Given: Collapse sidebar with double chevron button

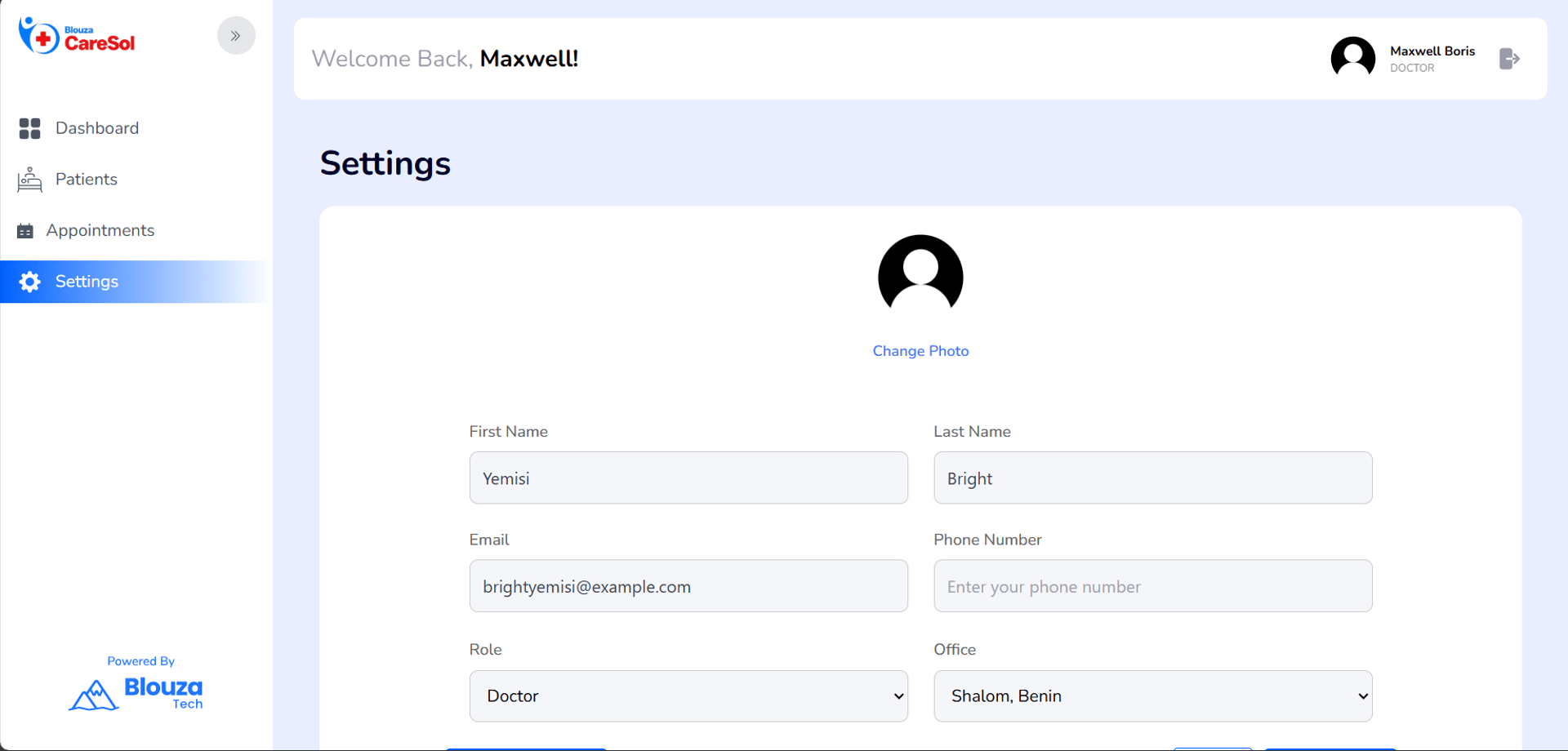Looking at the screenshot, I should pos(236,36).
